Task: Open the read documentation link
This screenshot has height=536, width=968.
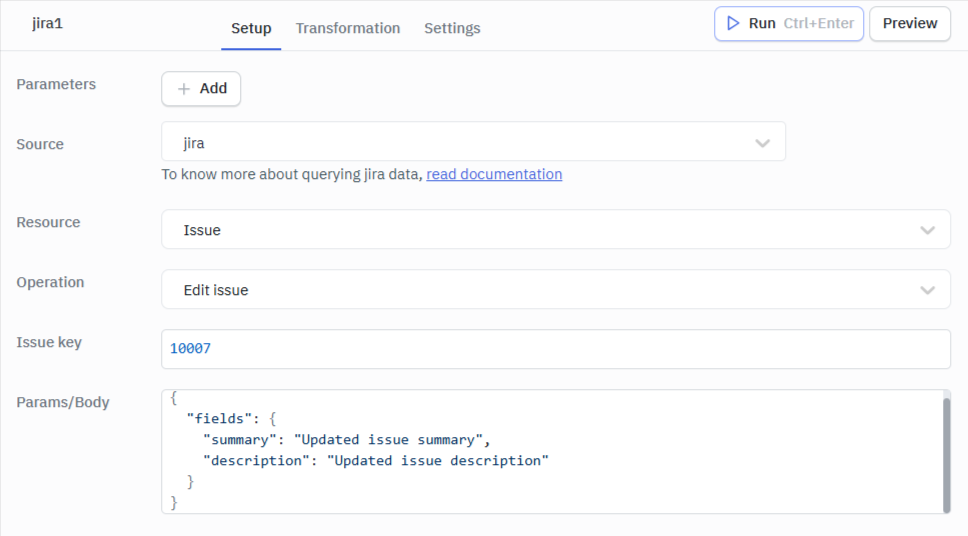Action: pyautogui.click(x=494, y=174)
